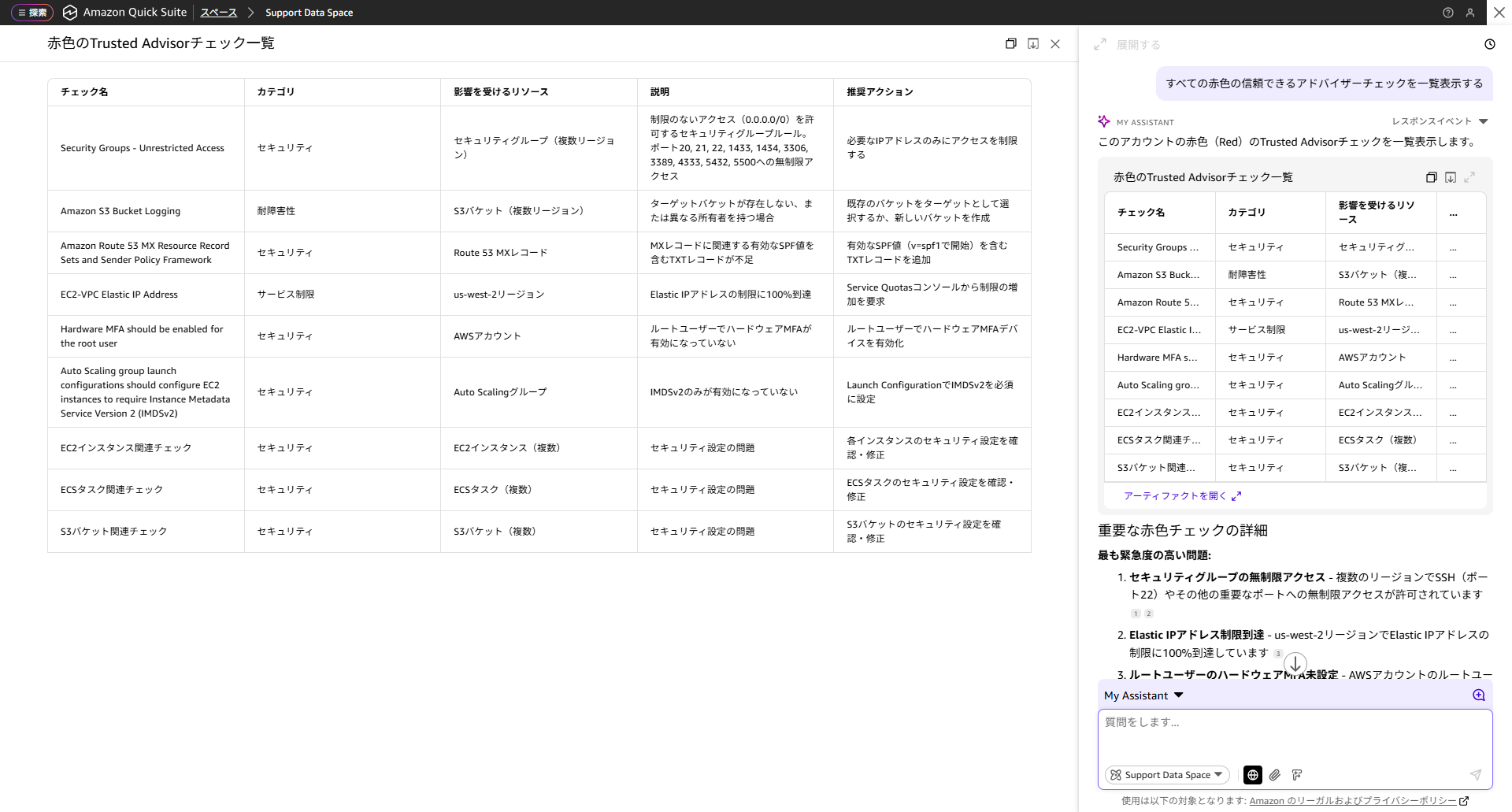
Task: Open the account profile icon
Action: [1471, 13]
